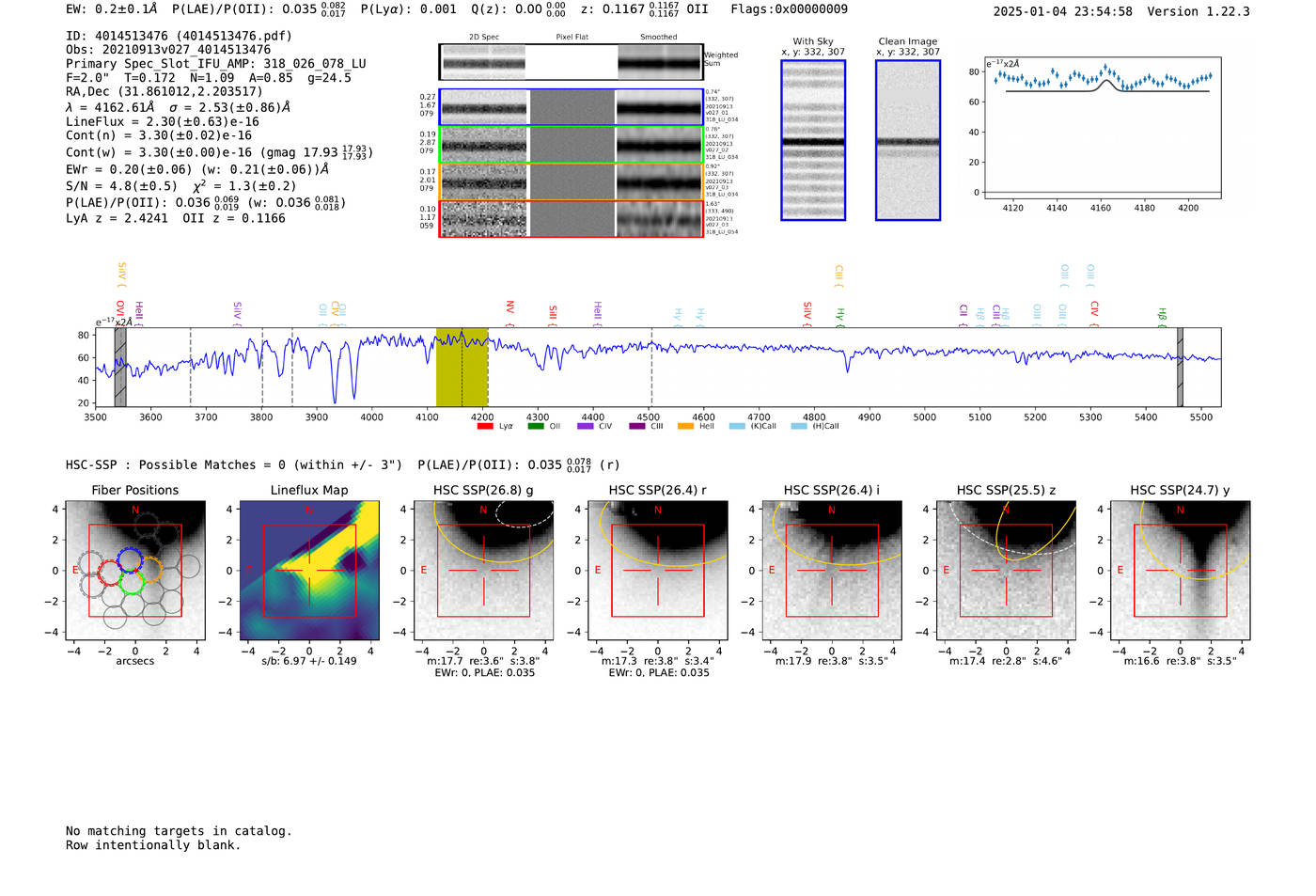Click the green fiber circle in Fiber Positions
1316x896 pixels.
point(132,582)
